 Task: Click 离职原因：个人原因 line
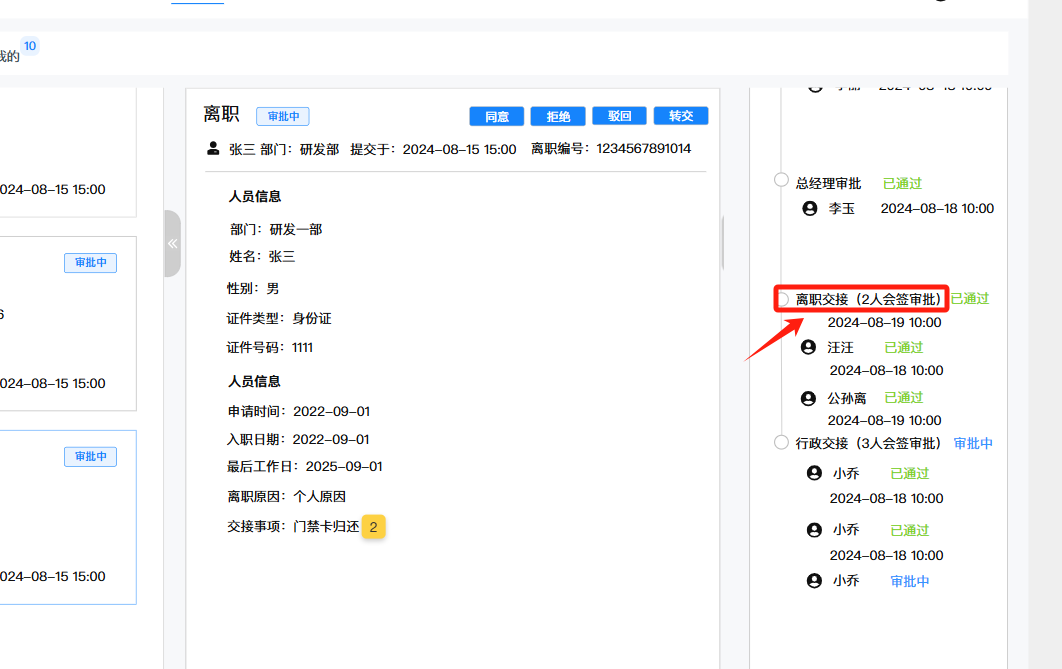pos(286,496)
